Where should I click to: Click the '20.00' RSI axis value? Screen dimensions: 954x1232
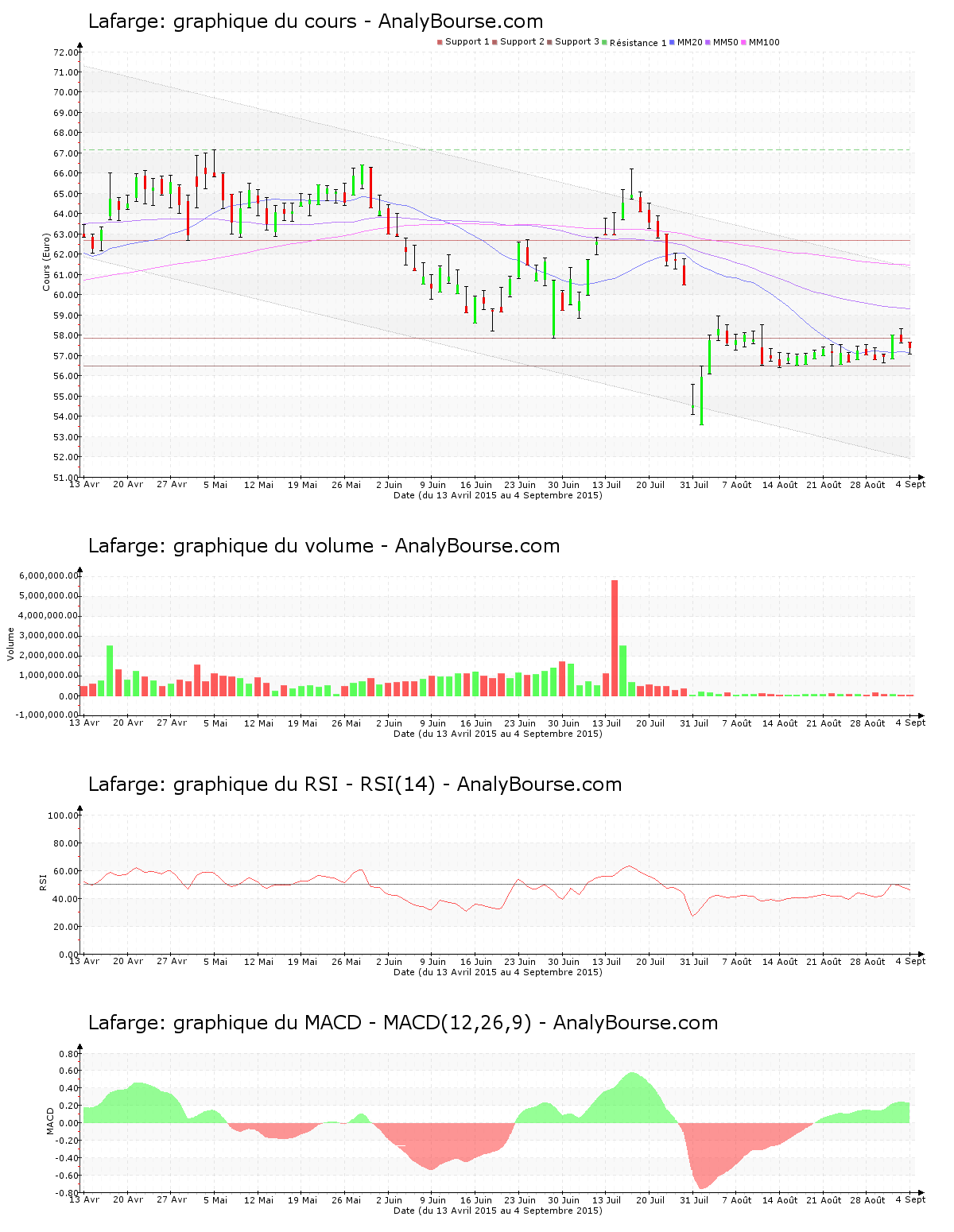point(66,927)
